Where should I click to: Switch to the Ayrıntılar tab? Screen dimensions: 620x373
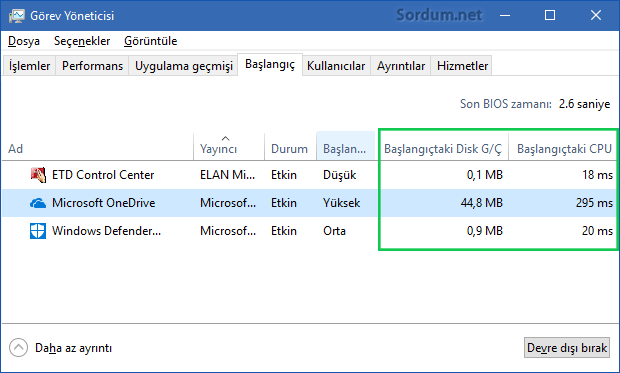(x=401, y=66)
